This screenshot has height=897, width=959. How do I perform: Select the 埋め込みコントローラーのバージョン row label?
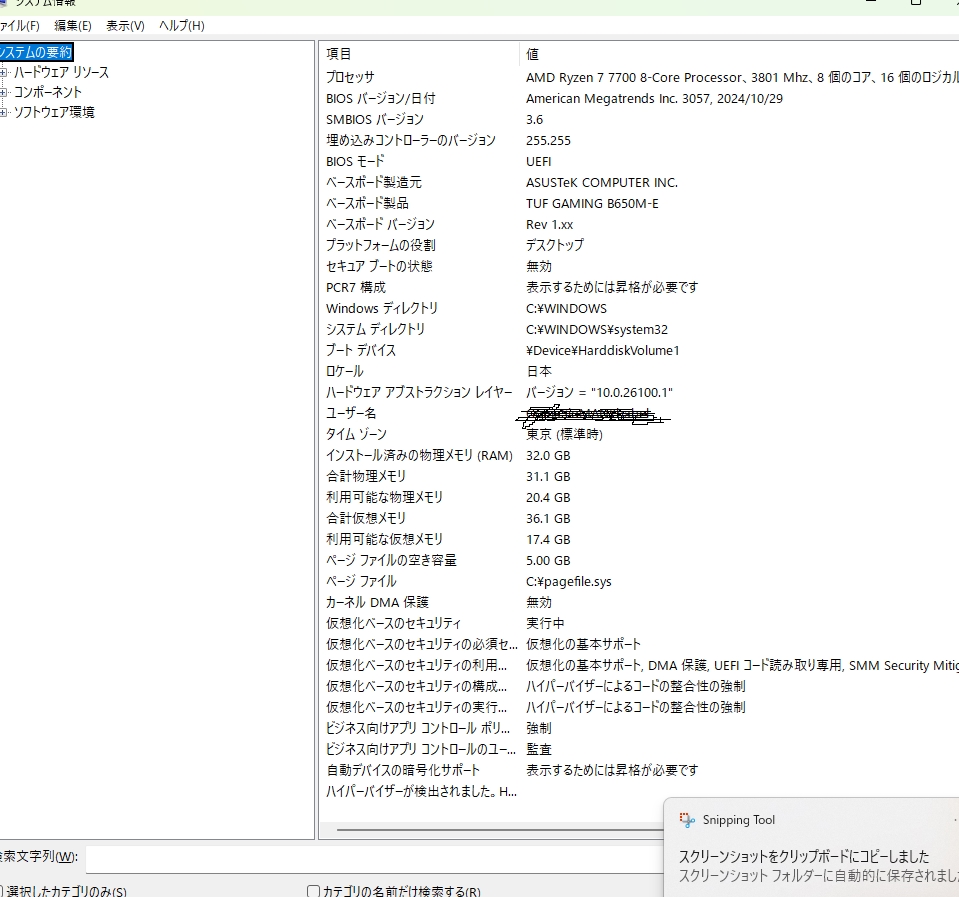[410, 140]
